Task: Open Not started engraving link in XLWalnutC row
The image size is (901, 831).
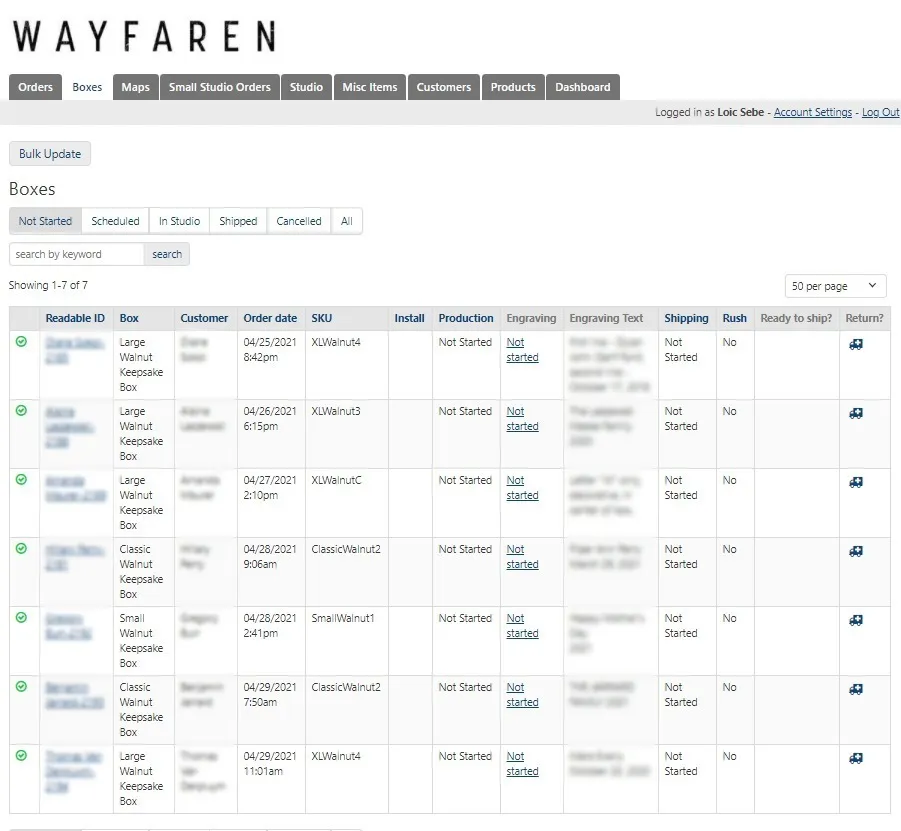Action: [522, 487]
